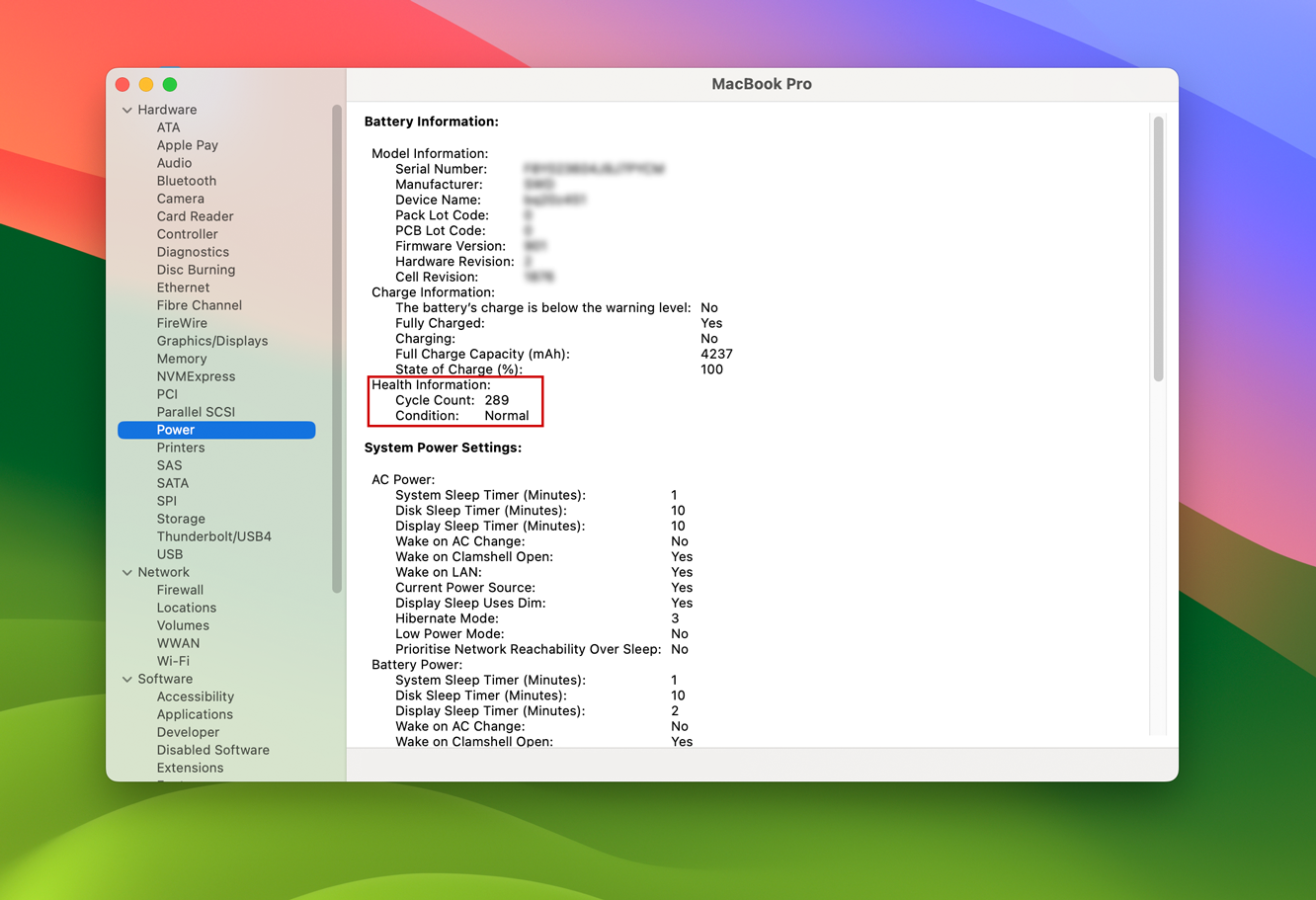Show Wi-Fi network information
The height and width of the screenshot is (900, 1316).
[173, 661]
